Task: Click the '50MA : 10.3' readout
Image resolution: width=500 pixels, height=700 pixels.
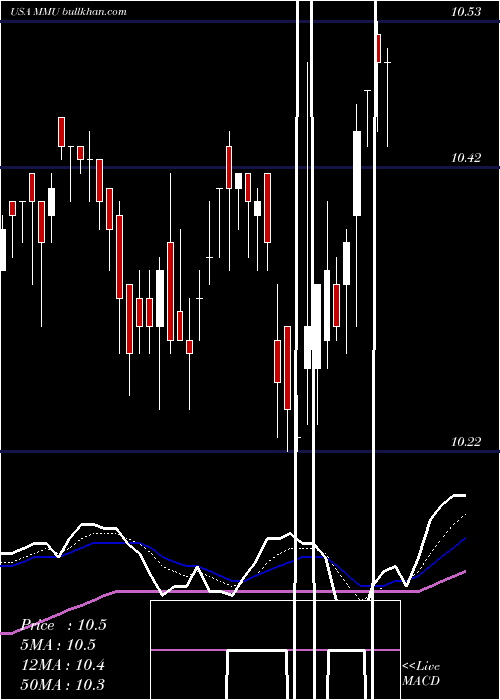Action: point(63,684)
